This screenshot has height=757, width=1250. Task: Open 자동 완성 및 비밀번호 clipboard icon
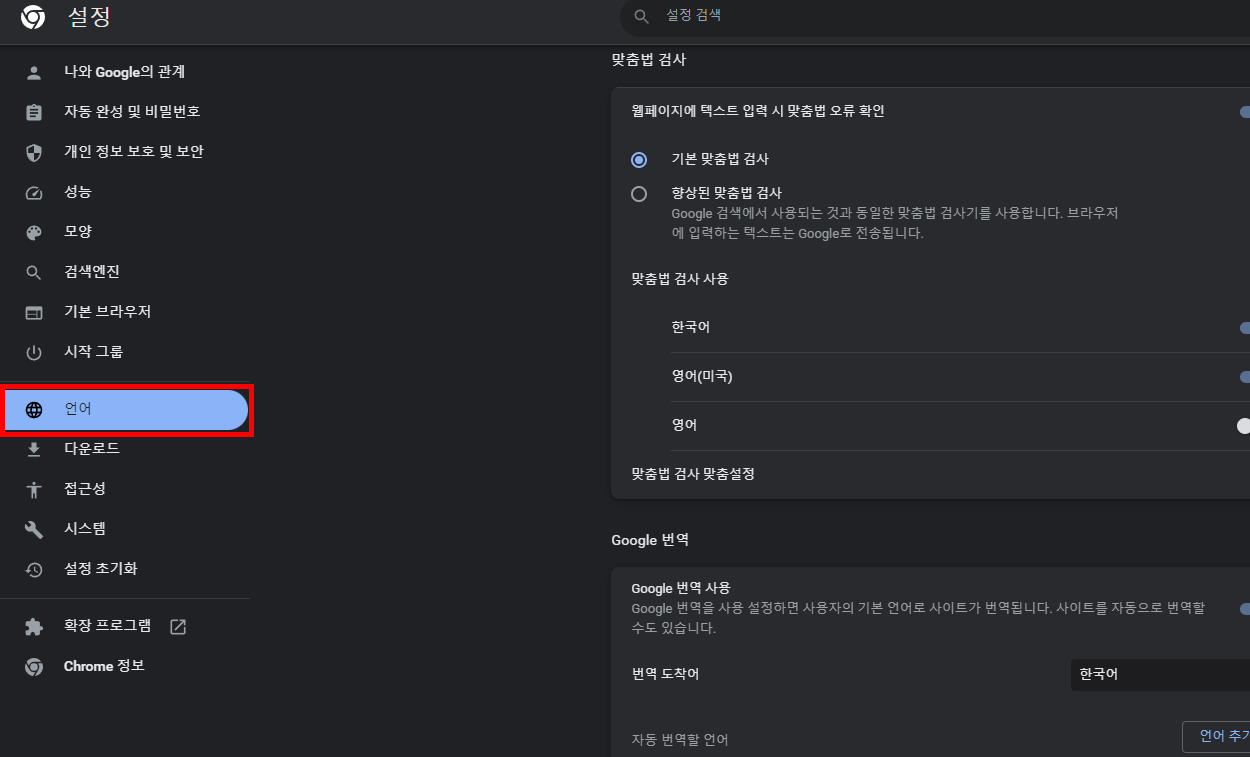(34, 112)
